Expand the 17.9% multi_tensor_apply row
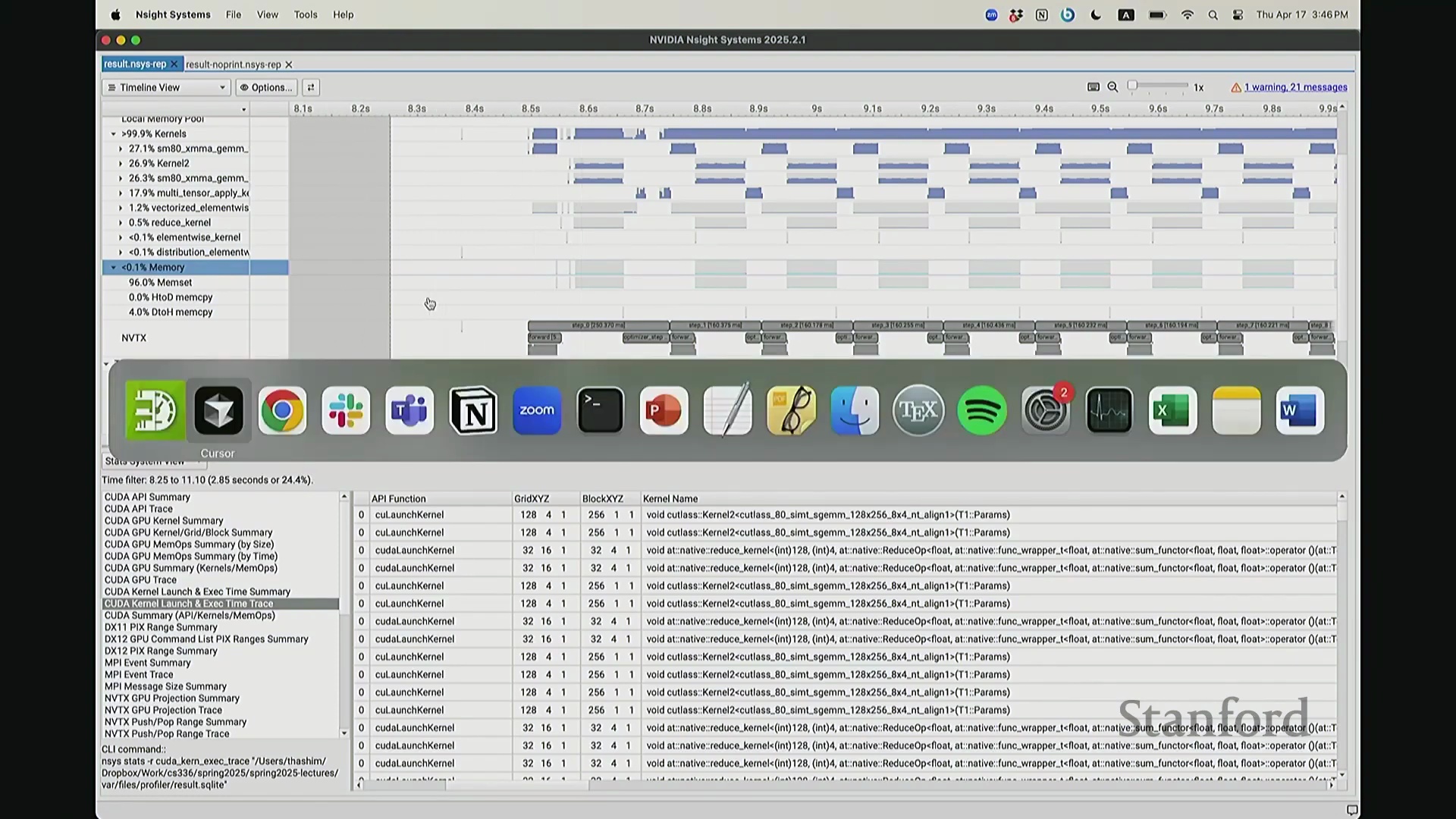This screenshot has width=1456, height=819. (121, 193)
